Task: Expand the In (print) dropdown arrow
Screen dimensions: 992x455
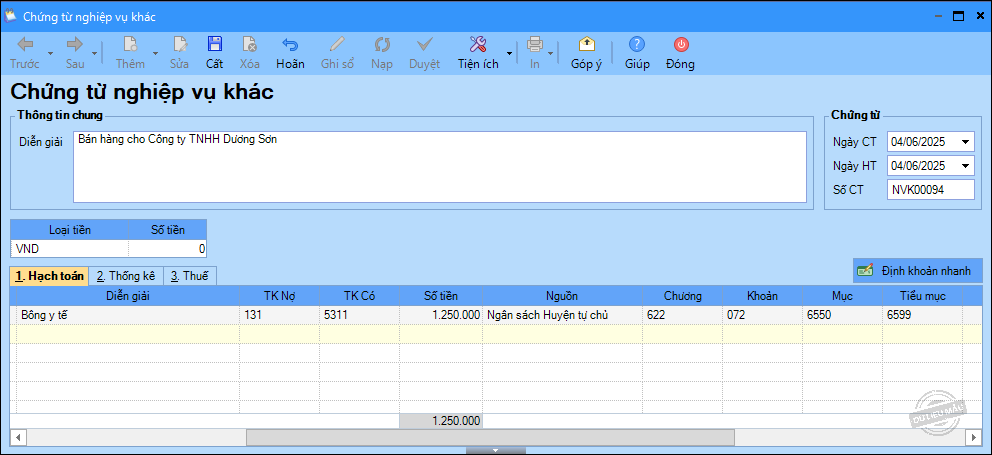Action: (551, 53)
